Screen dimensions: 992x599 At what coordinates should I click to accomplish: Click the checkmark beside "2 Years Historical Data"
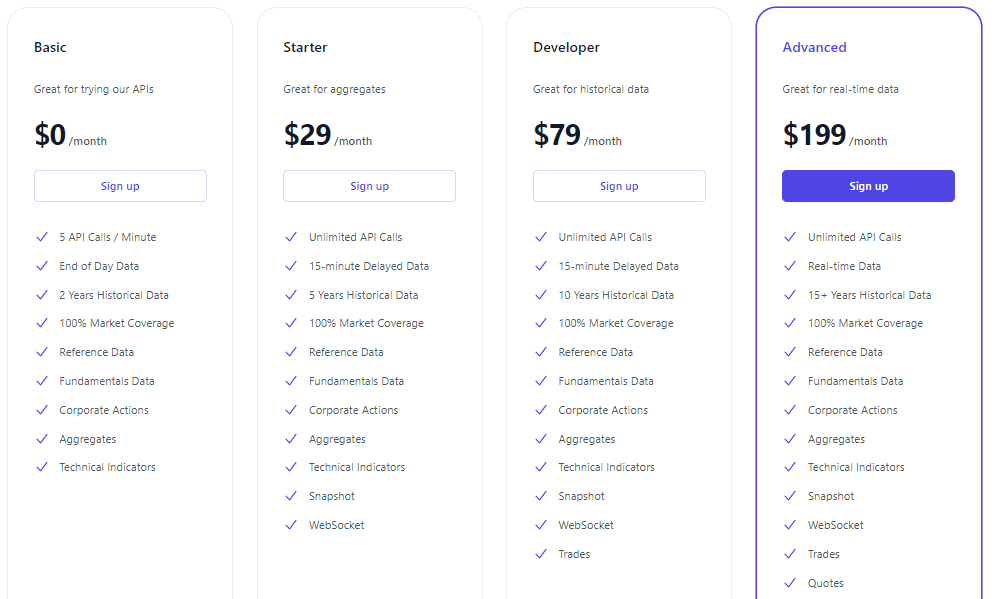pos(42,295)
